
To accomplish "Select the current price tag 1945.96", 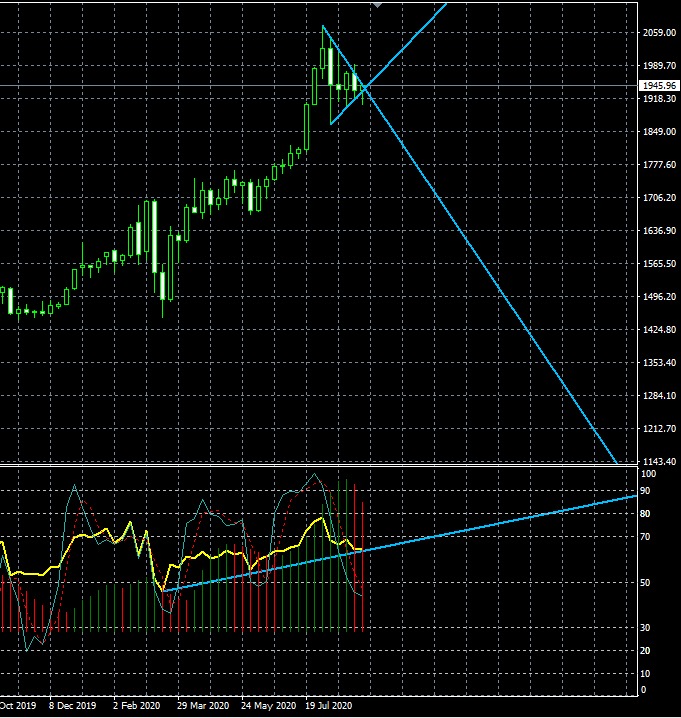I will pyautogui.click(x=659, y=86).
